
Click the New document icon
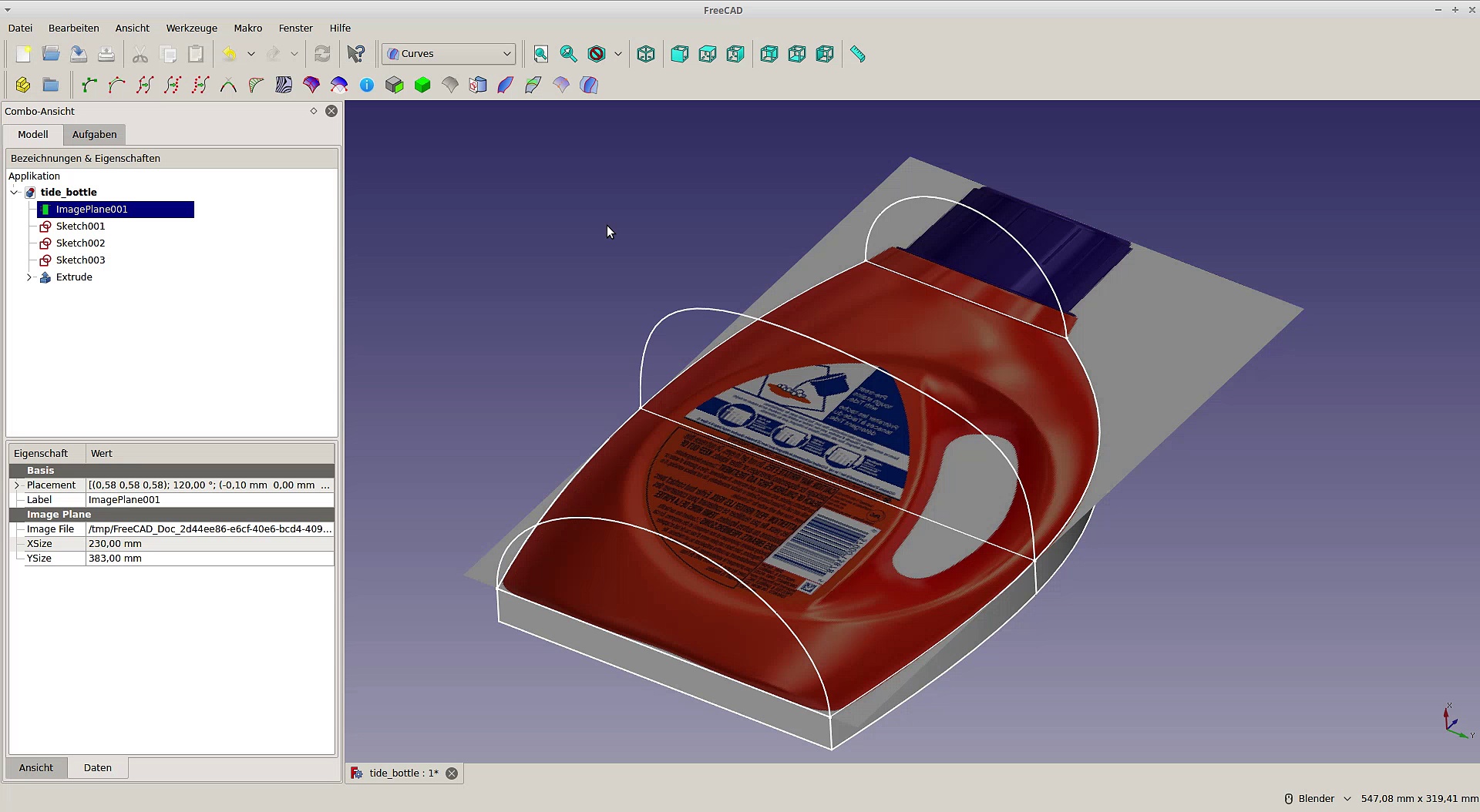coord(23,54)
